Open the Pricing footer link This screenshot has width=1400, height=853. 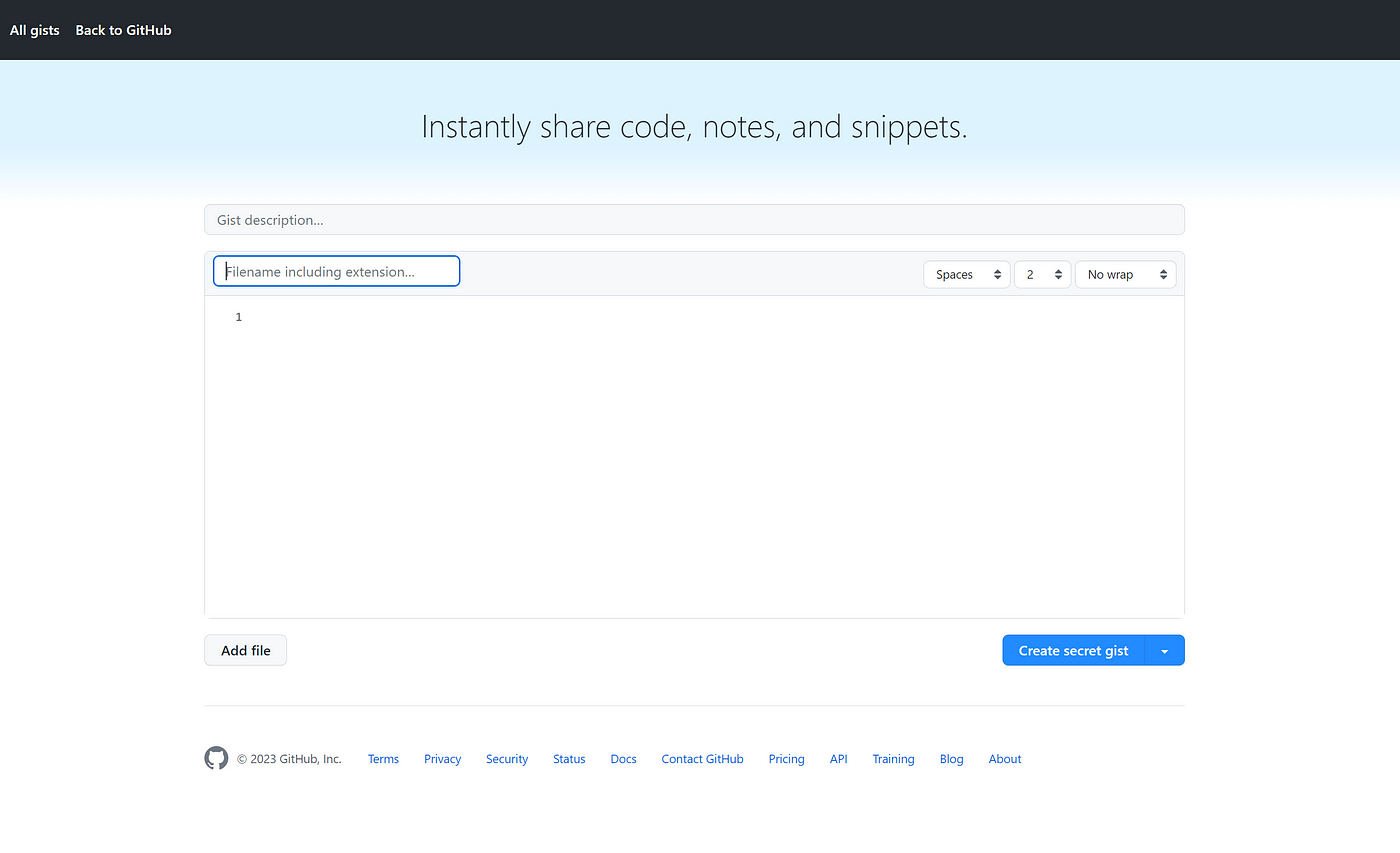pyautogui.click(x=786, y=759)
